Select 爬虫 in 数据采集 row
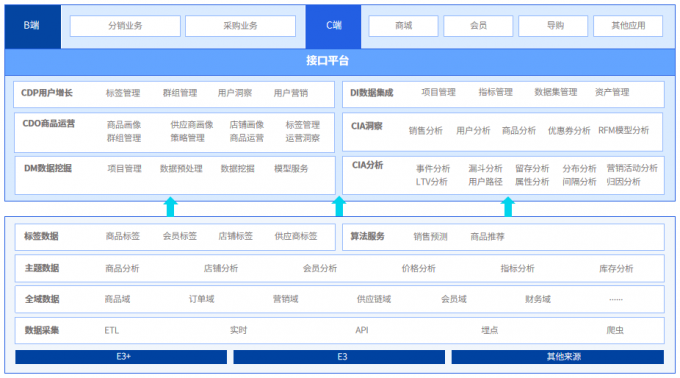Viewport: 680px width, 378px height. (x=615, y=330)
